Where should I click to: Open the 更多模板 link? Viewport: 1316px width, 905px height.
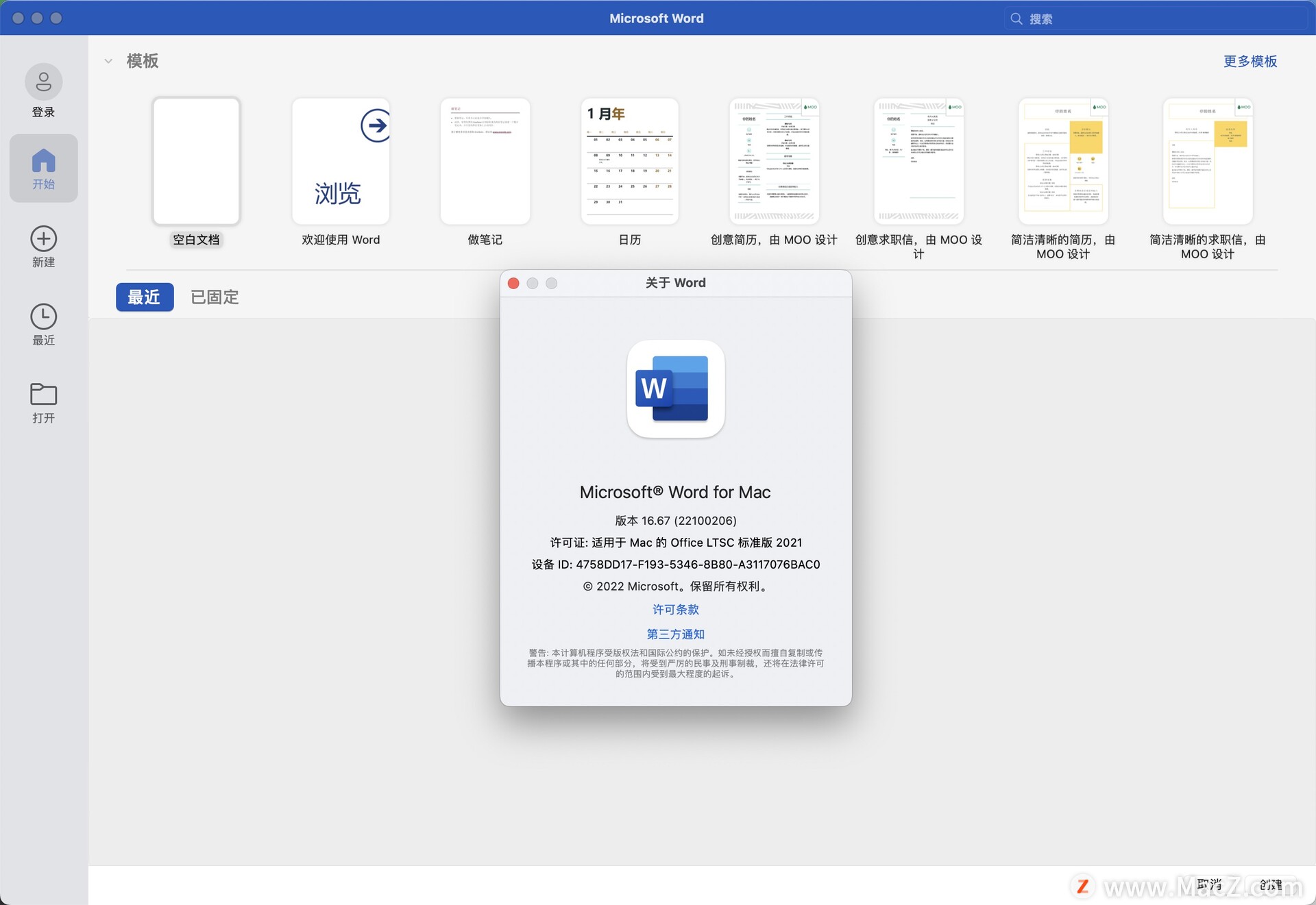(1250, 61)
